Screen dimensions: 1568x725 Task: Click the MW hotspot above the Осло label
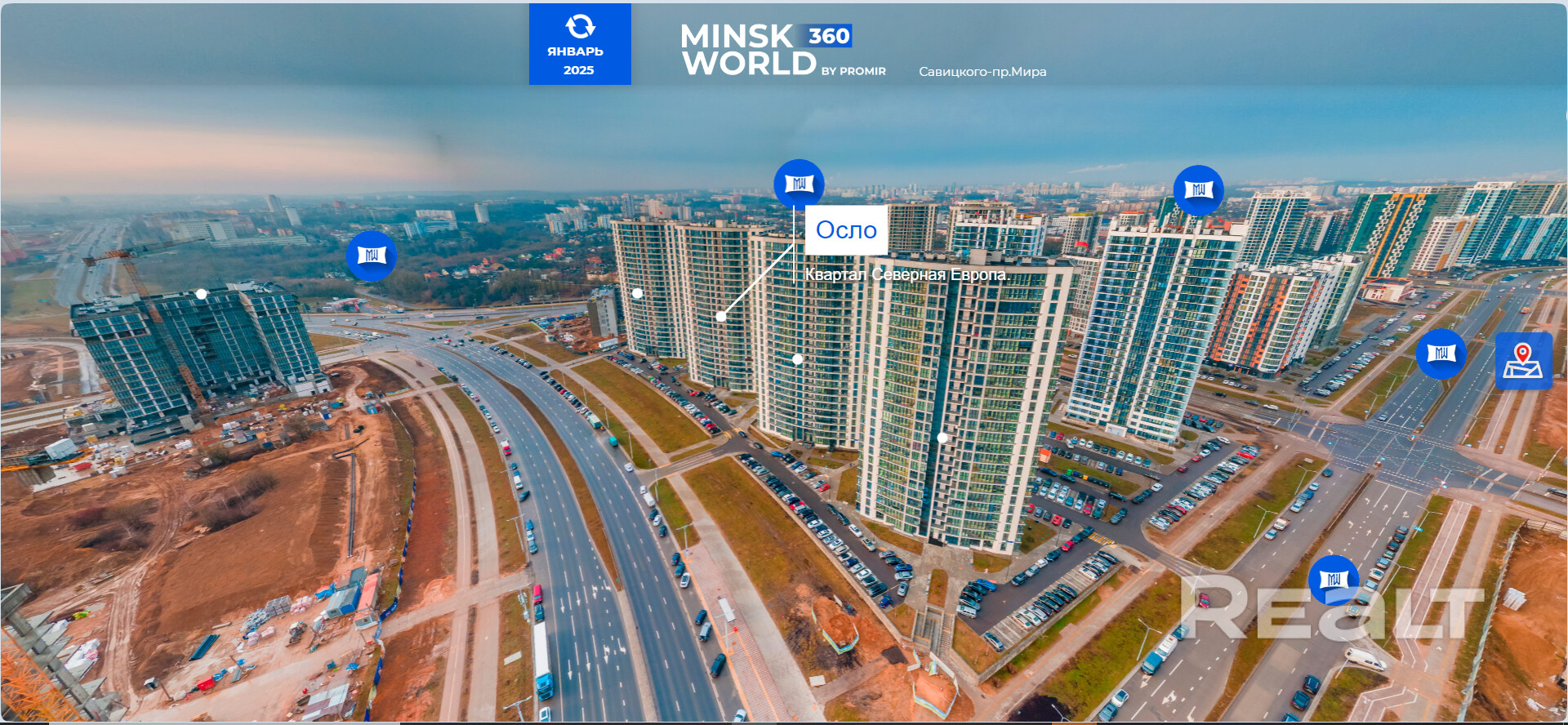coord(799,184)
